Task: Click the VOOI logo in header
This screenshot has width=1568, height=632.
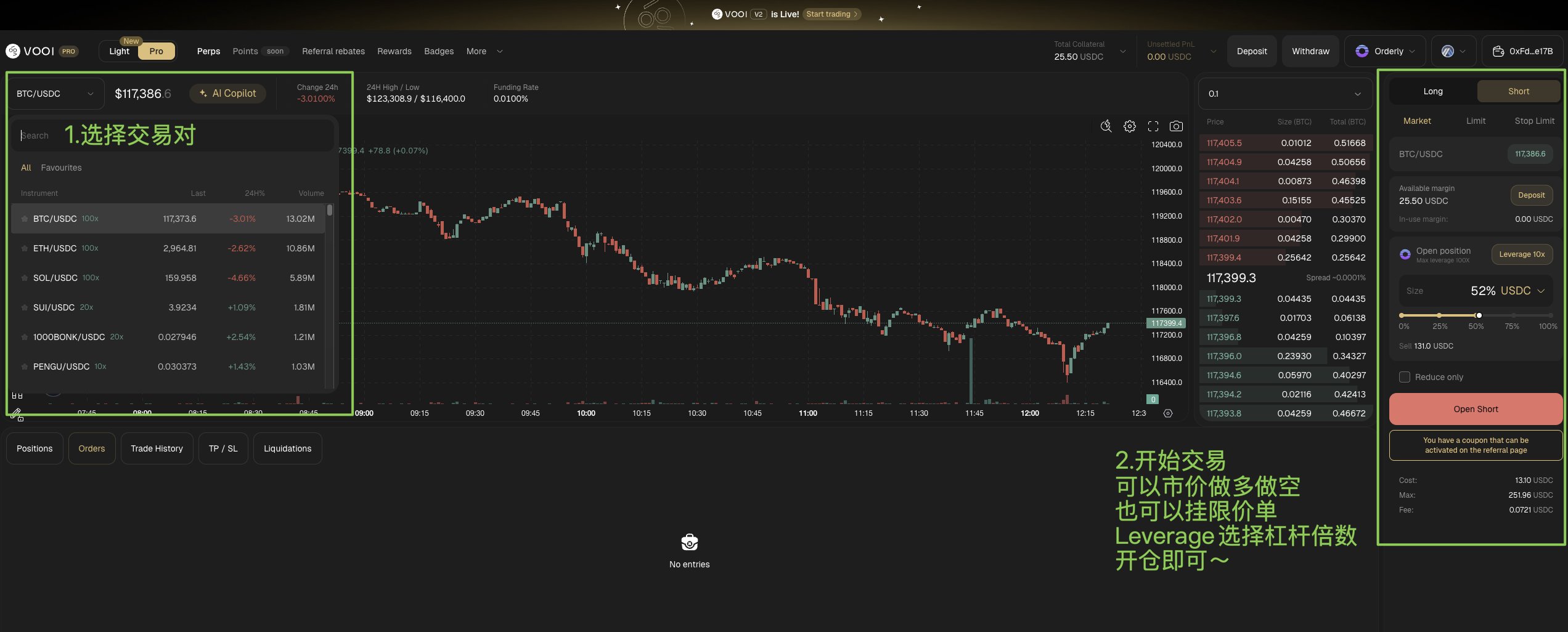Action: tap(30, 51)
